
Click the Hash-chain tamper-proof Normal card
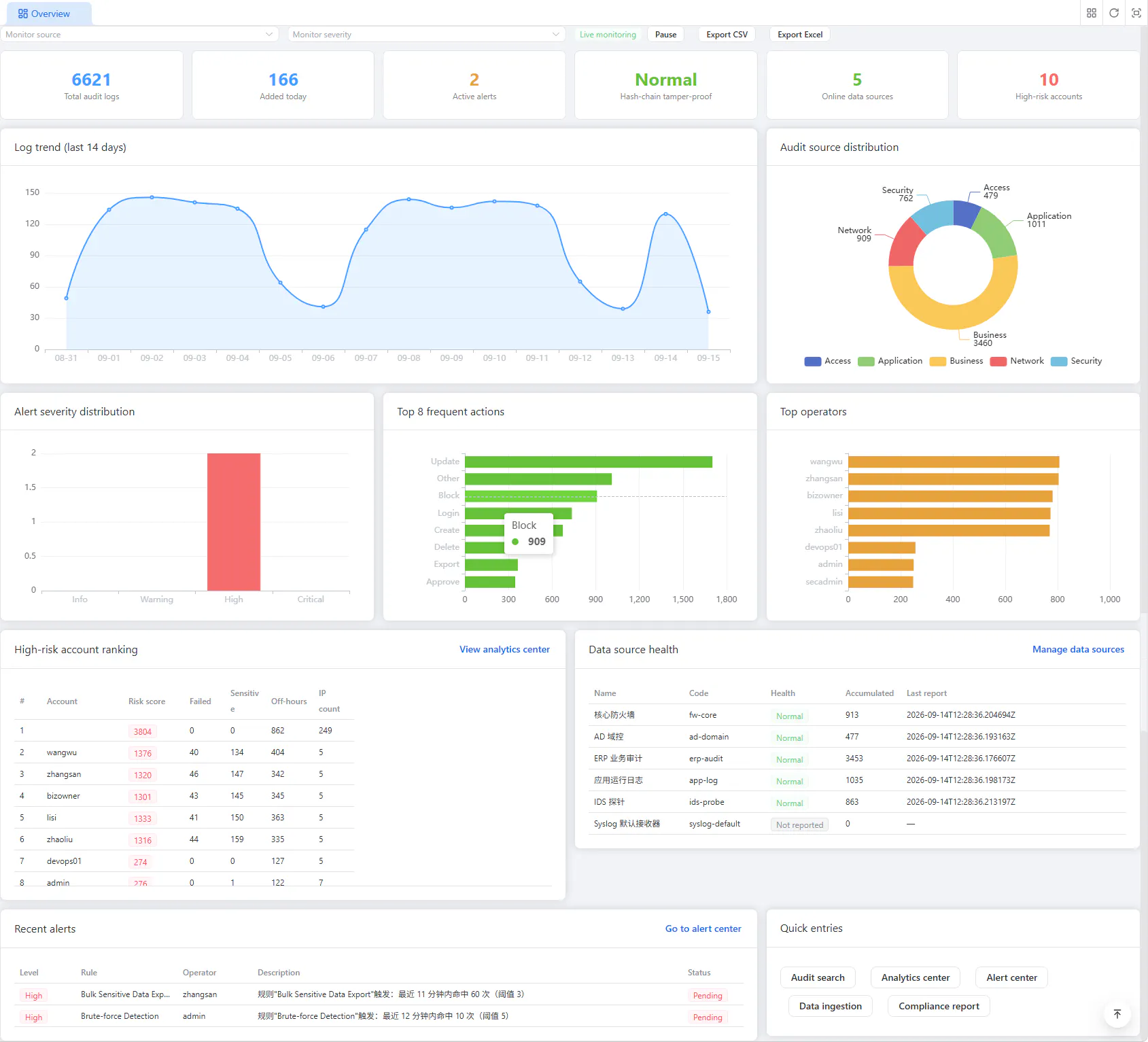666,85
